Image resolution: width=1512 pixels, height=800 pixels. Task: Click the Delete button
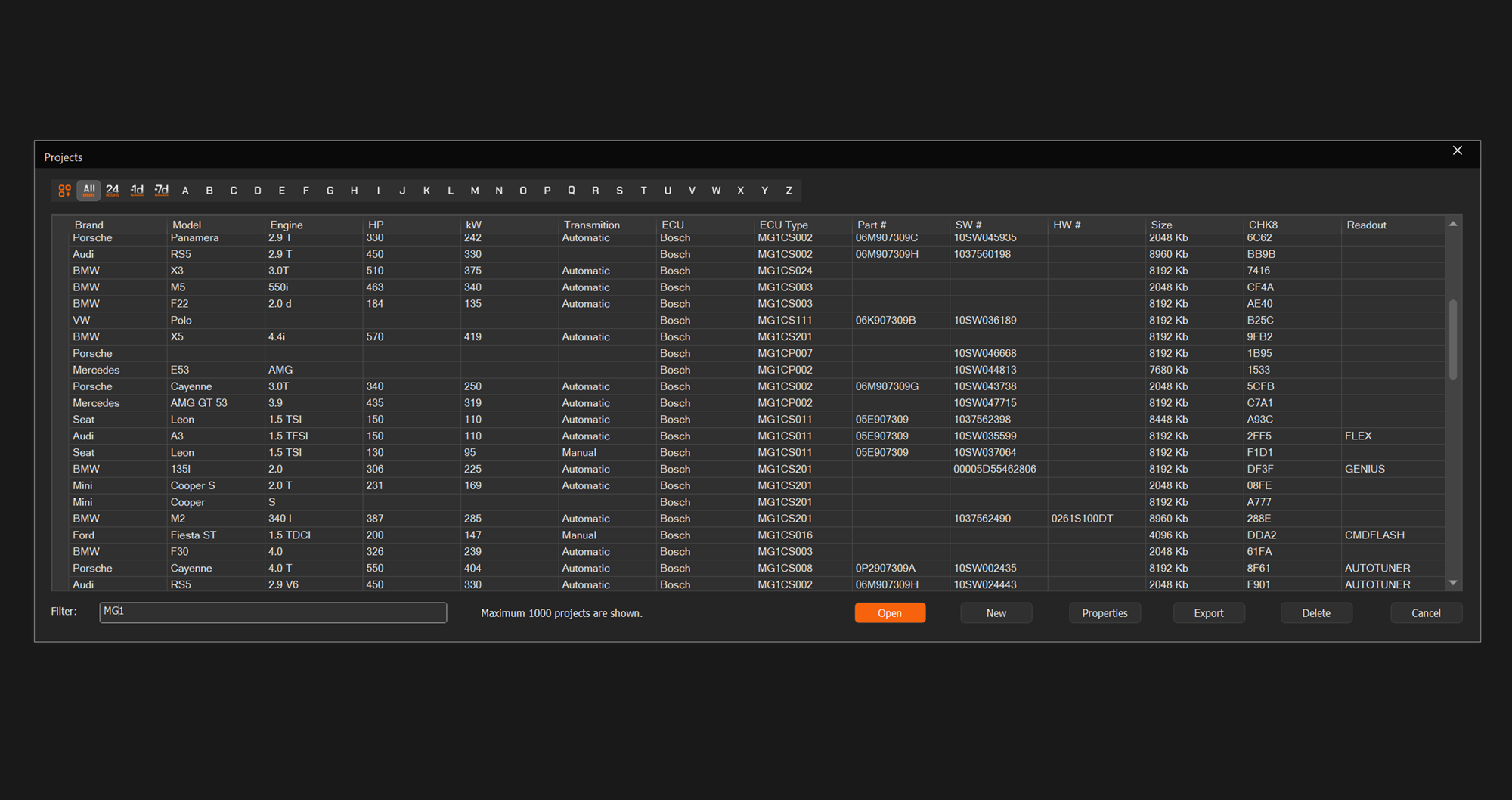pos(1315,613)
